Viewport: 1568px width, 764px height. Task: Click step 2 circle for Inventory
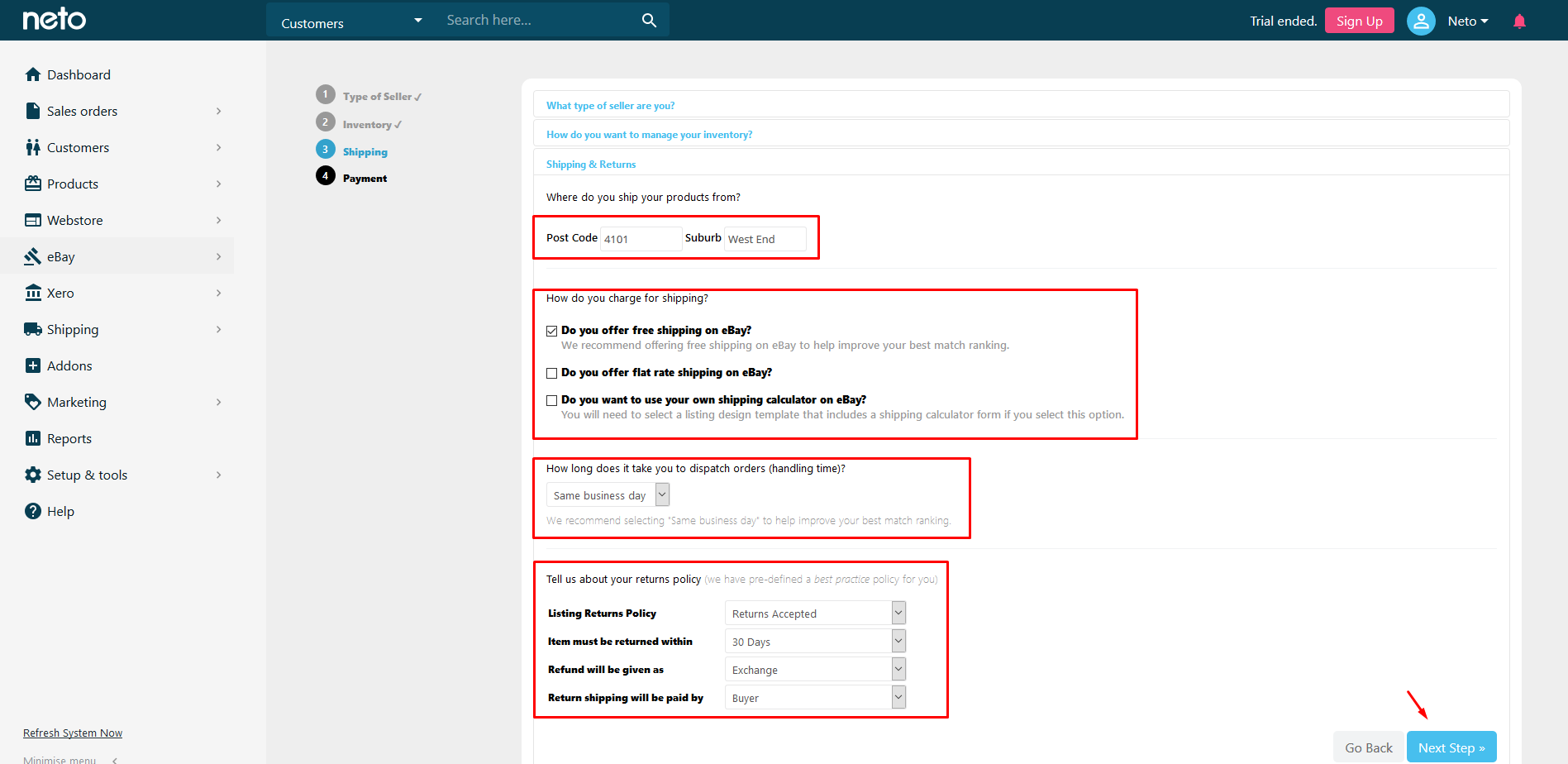click(326, 122)
